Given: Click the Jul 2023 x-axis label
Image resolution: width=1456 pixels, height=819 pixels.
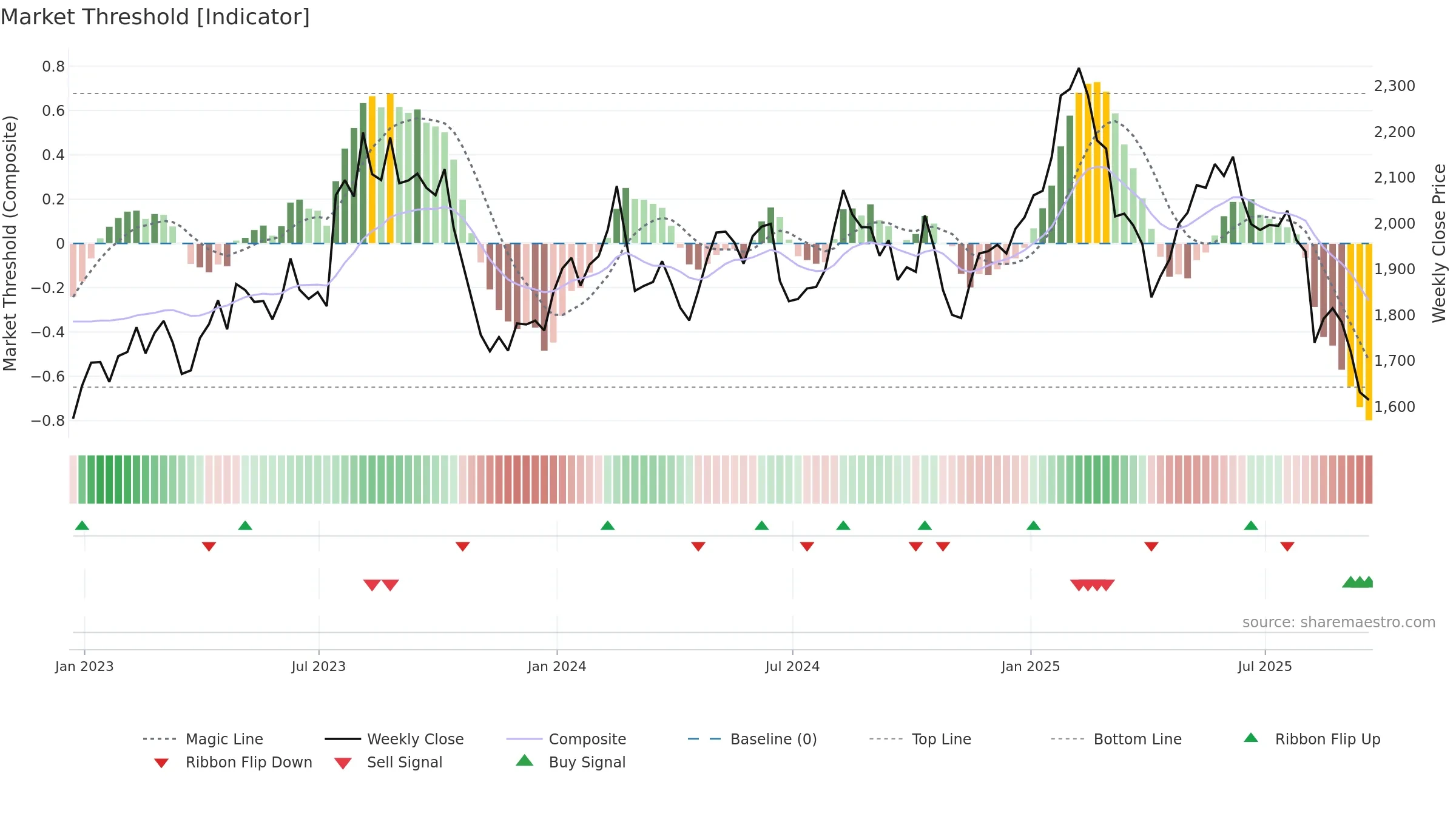Looking at the screenshot, I should (318, 666).
